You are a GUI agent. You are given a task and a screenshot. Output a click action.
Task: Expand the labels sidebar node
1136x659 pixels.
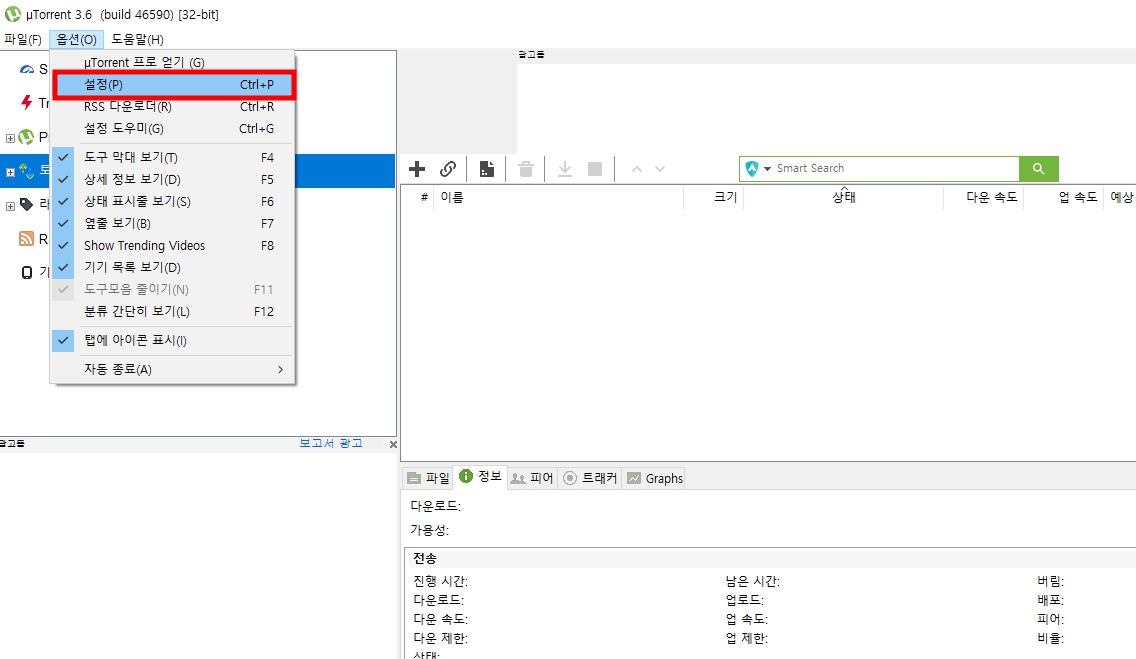tap(10, 206)
